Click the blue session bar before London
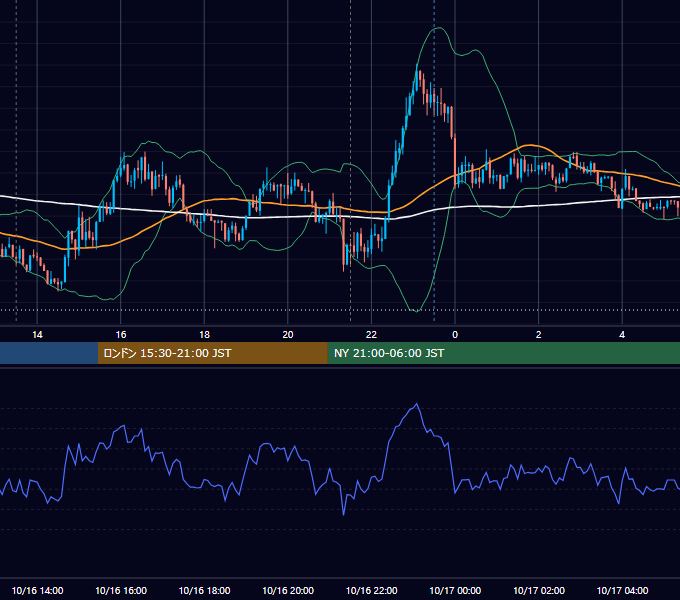Screen dimensions: 680x600 tap(49, 353)
